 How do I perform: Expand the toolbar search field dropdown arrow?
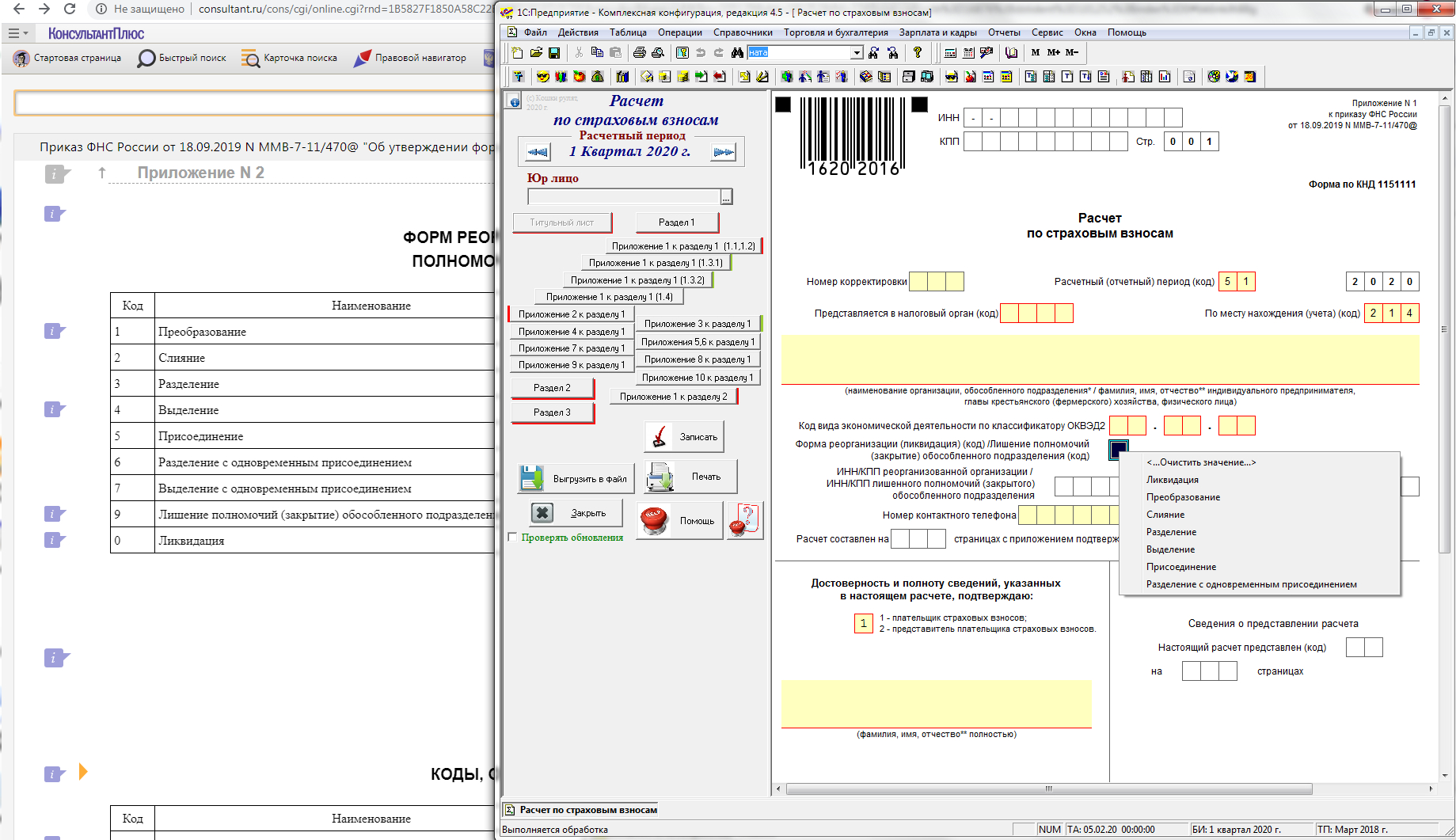pos(857,52)
